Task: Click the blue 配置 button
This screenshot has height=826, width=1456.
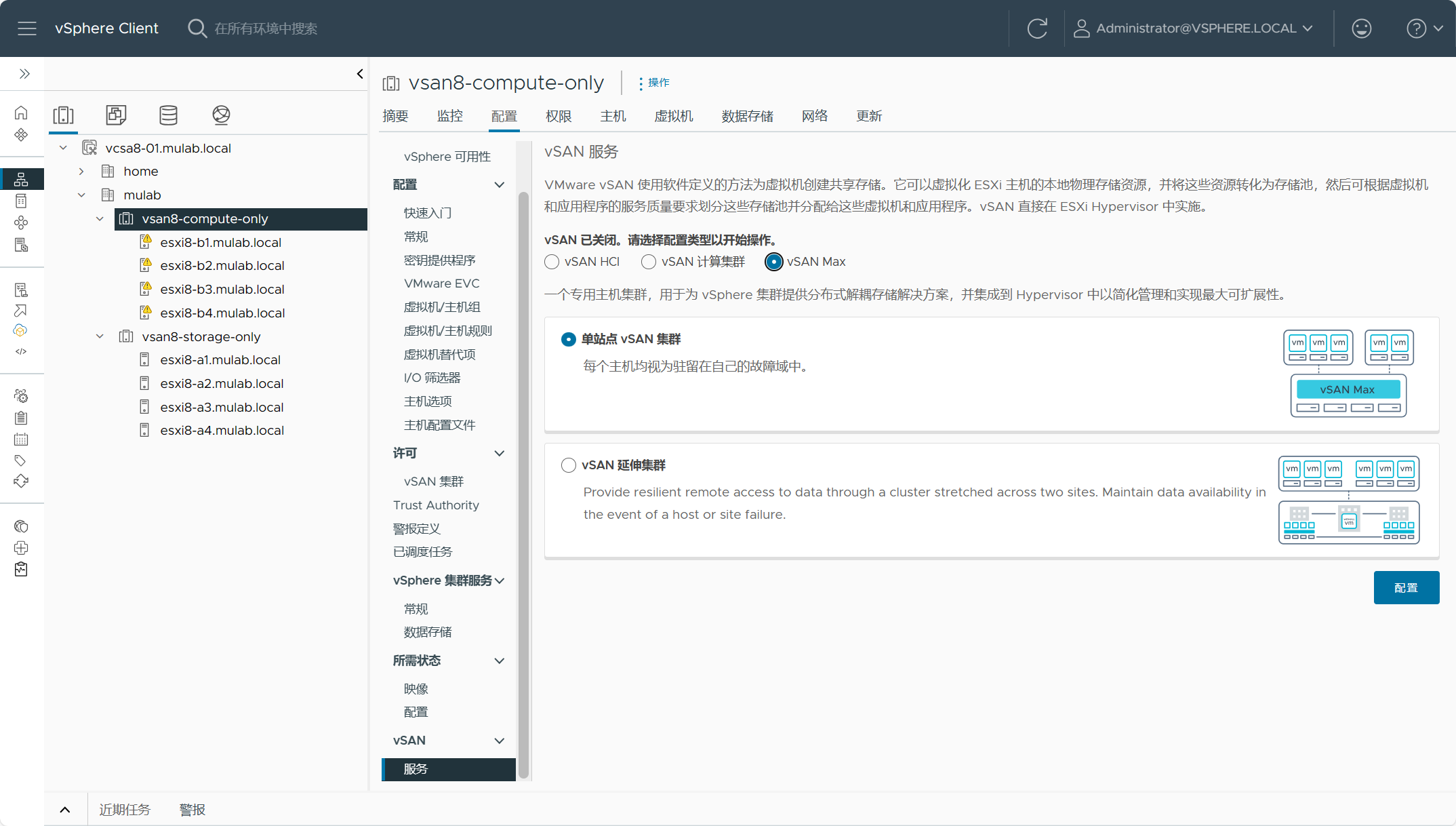Action: pyautogui.click(x=1406, y=588)
